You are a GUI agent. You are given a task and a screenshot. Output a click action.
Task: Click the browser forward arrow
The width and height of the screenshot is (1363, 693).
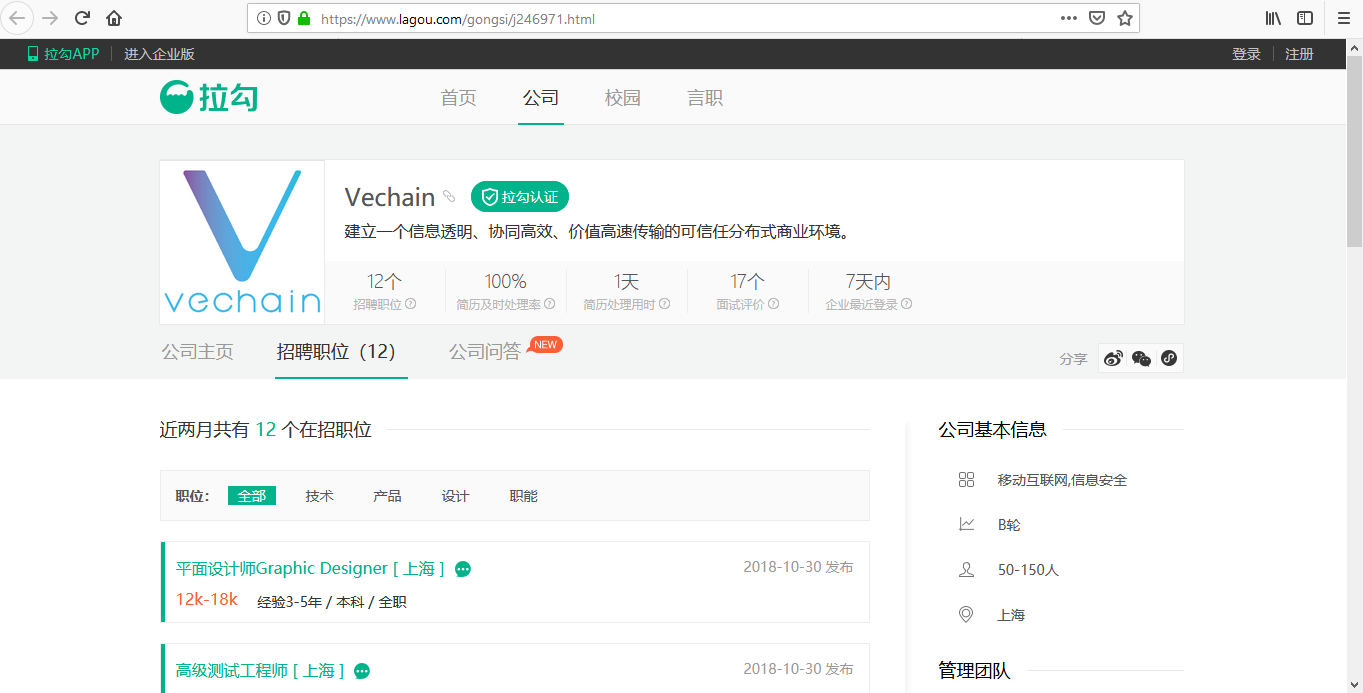coord(50,18)
